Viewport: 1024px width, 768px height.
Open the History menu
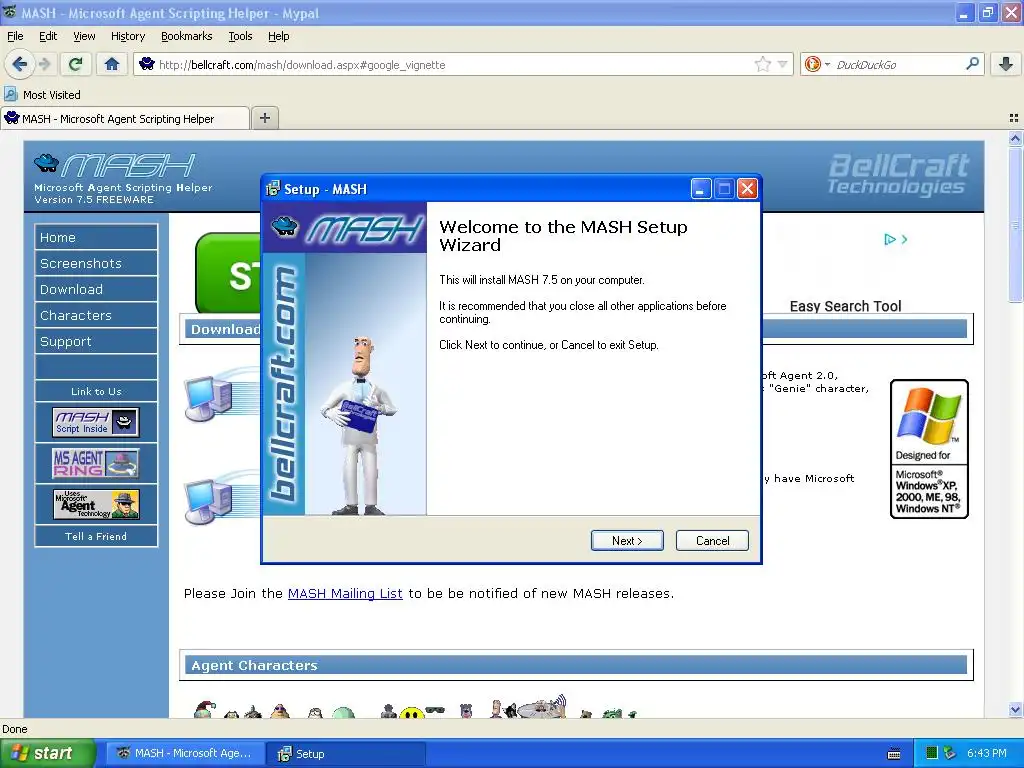(128, 36)
